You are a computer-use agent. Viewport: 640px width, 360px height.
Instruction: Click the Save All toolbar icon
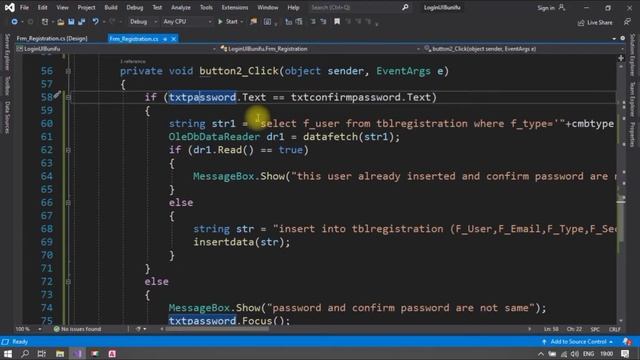point(82,22)
